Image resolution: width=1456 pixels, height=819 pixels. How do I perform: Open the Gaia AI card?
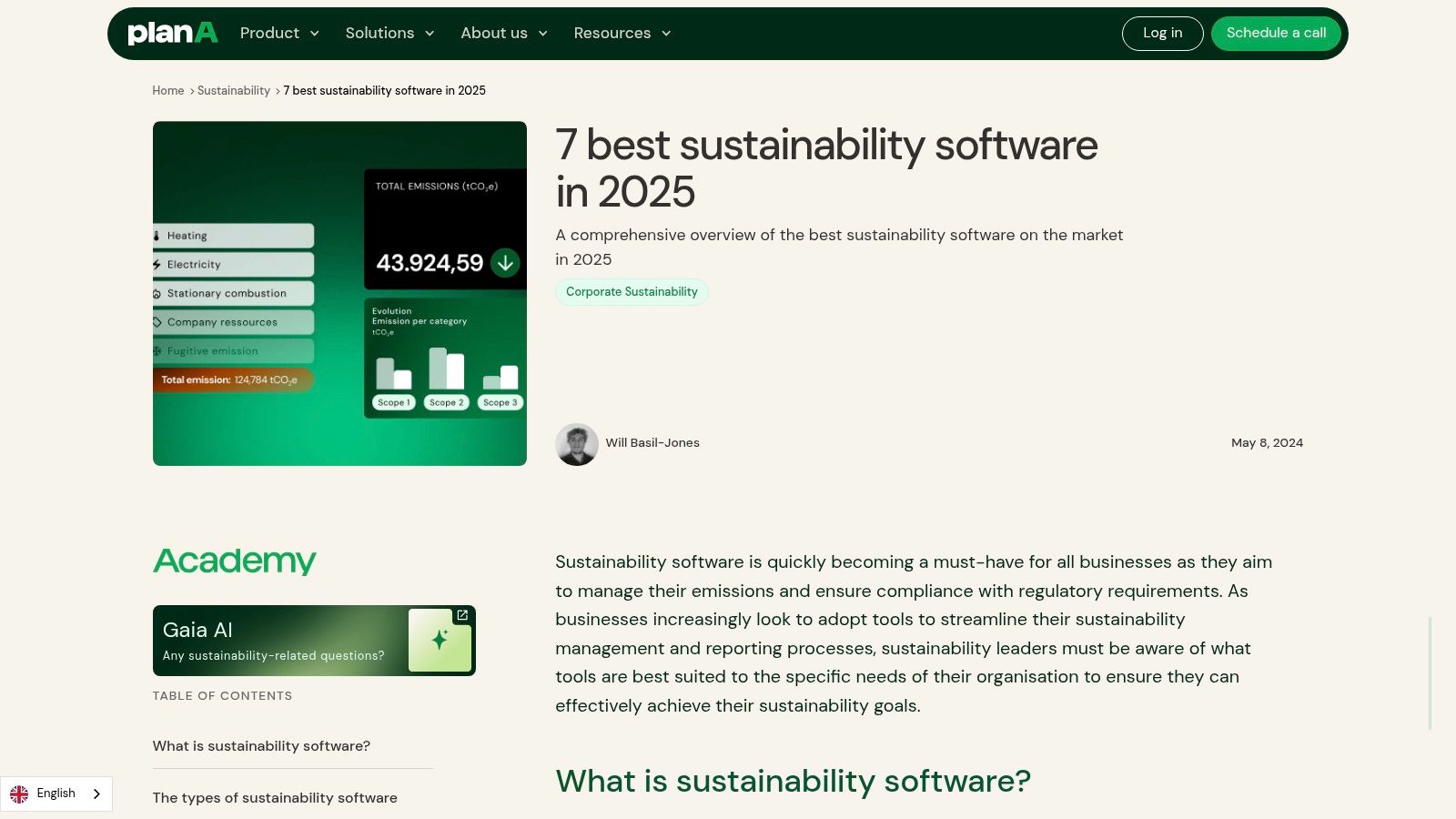(314, 641)
